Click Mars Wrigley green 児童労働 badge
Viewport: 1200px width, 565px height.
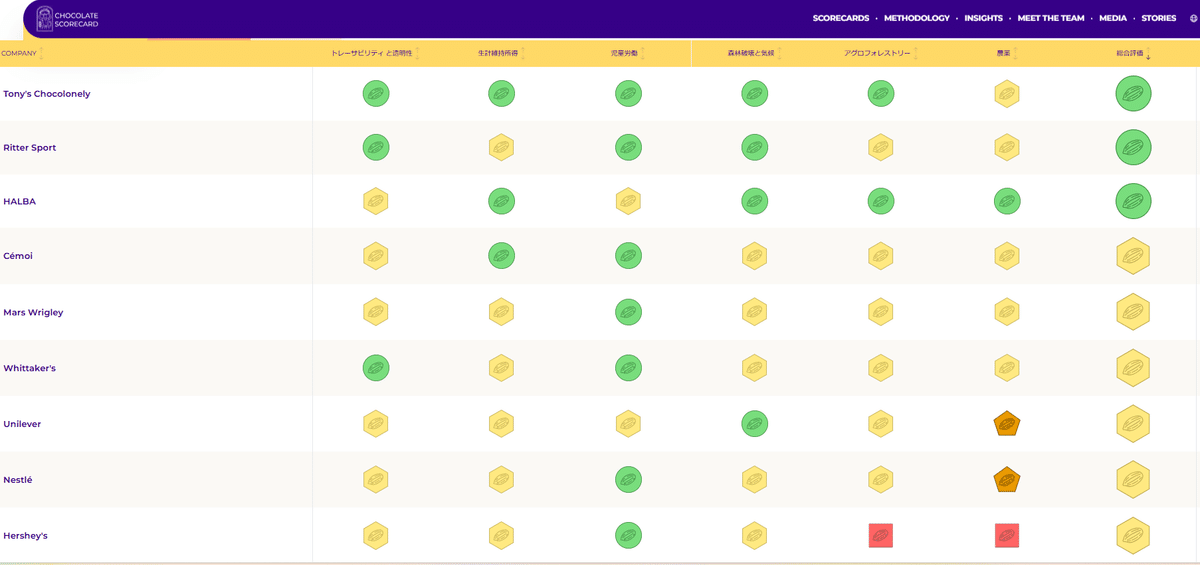(x=628, y=312)
